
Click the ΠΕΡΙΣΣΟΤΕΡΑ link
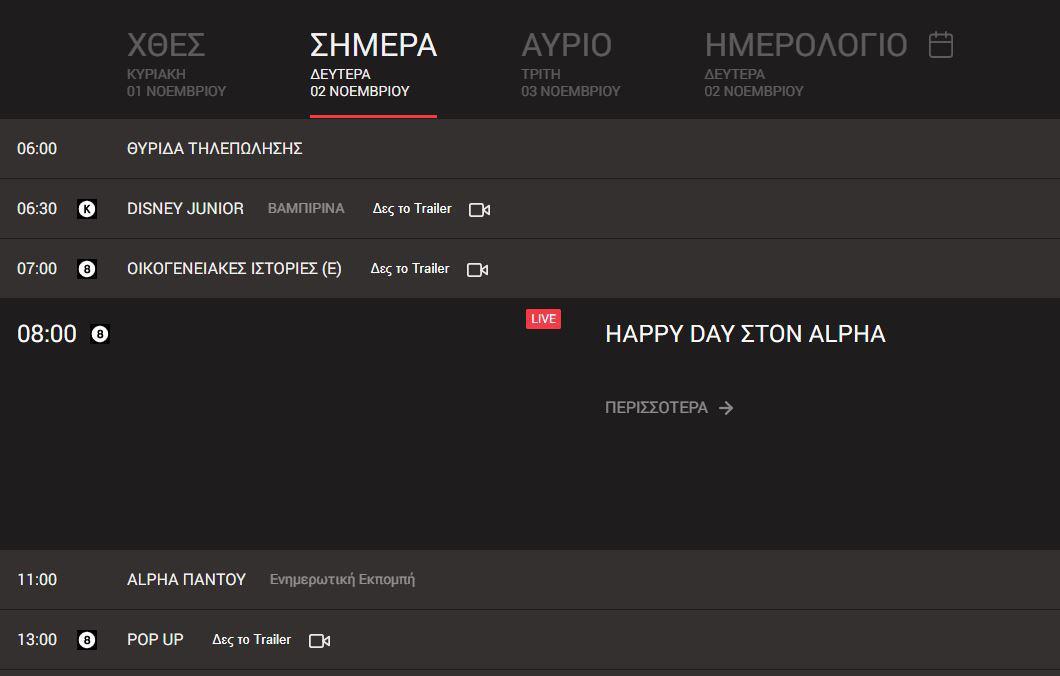(x=656, y=408)
